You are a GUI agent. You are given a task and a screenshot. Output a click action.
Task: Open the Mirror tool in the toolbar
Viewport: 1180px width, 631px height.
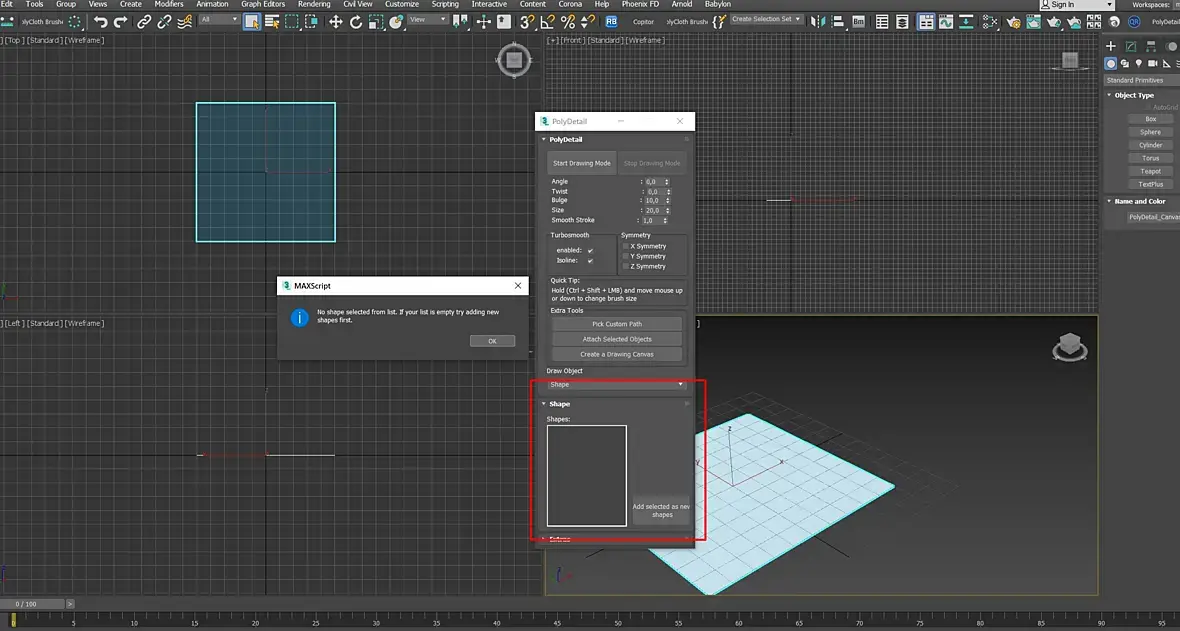coord(820,21)
